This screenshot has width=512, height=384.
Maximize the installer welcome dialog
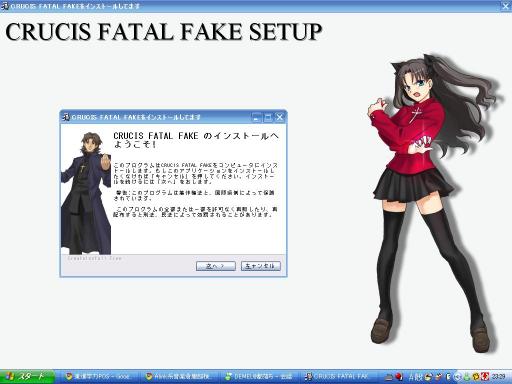tap(268, 117)
